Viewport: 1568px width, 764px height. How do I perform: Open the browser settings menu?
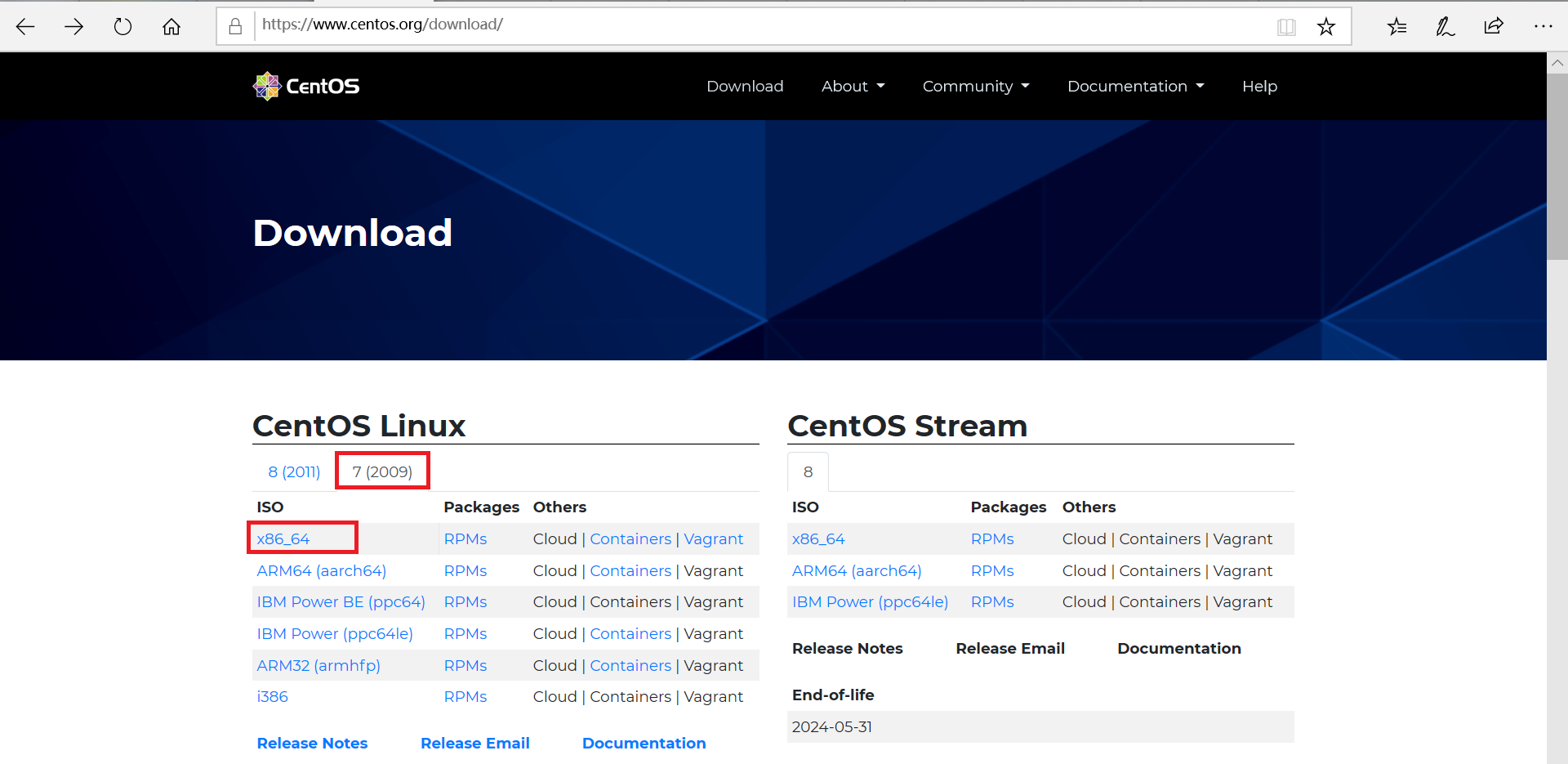coord(1543,25)
